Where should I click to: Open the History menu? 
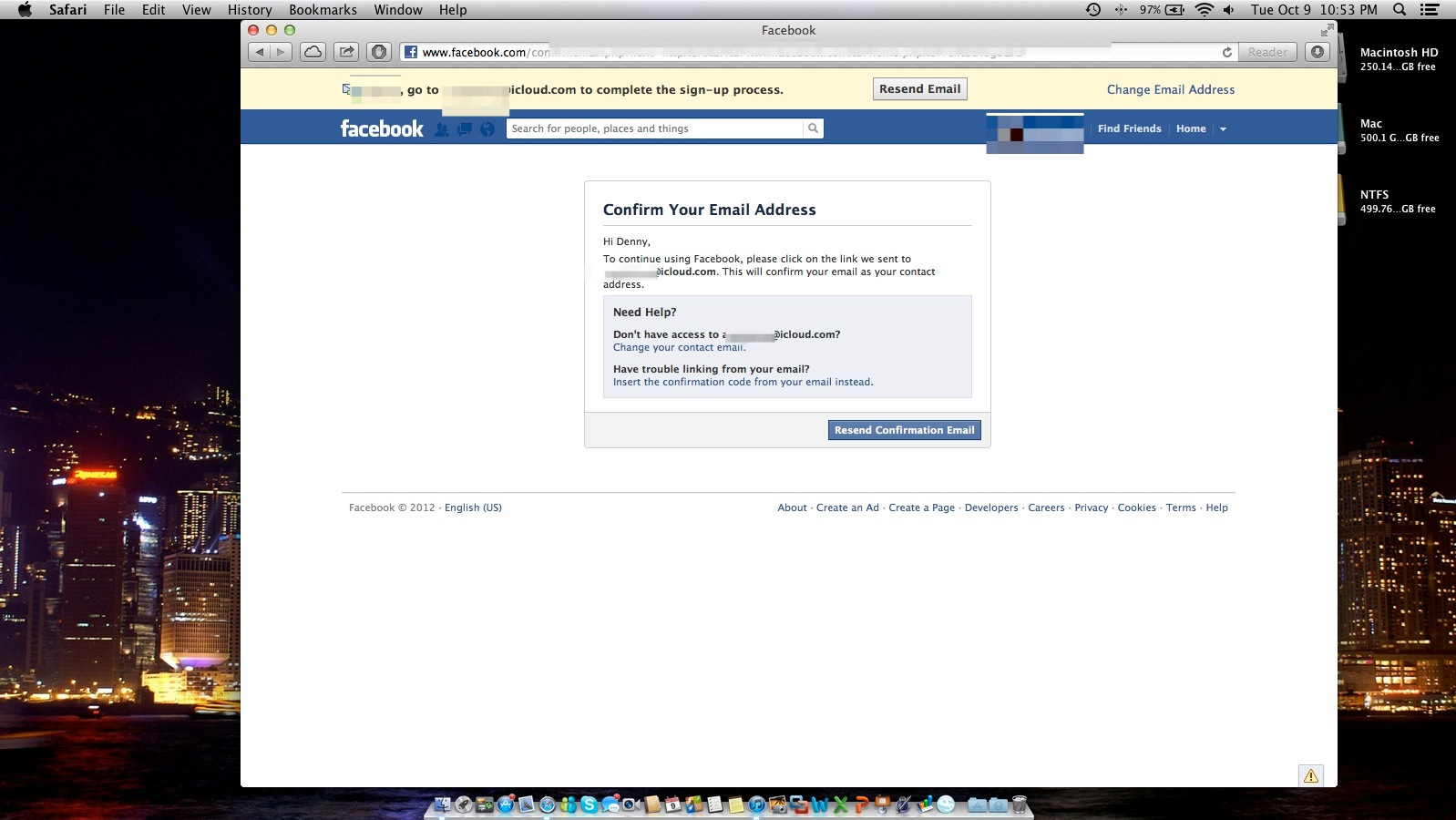250,10
